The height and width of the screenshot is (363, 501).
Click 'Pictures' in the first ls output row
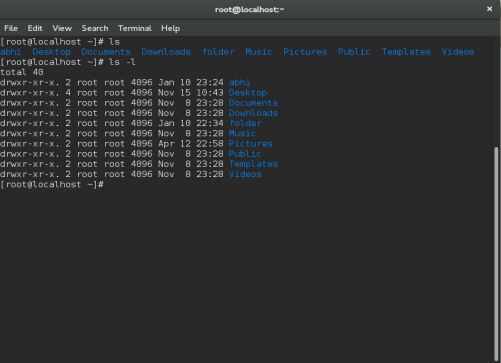tap(305, 52)
